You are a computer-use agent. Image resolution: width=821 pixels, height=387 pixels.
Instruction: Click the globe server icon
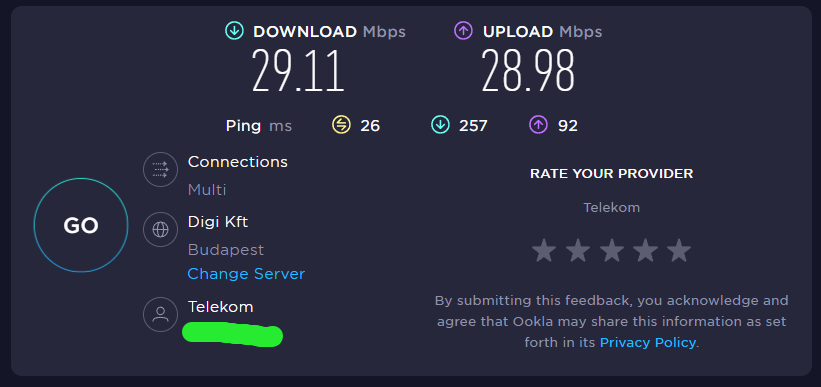[160, 229]
